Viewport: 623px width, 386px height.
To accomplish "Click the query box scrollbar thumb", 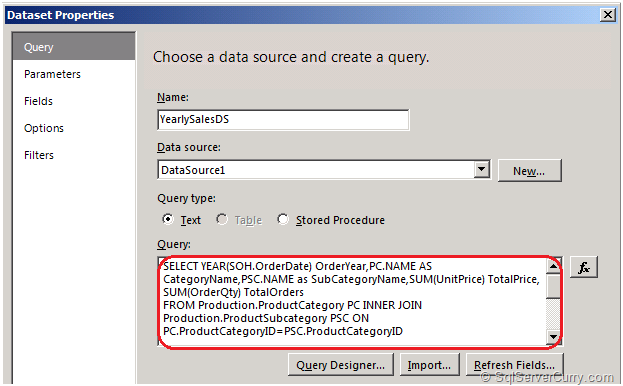I will click(553, 286).
